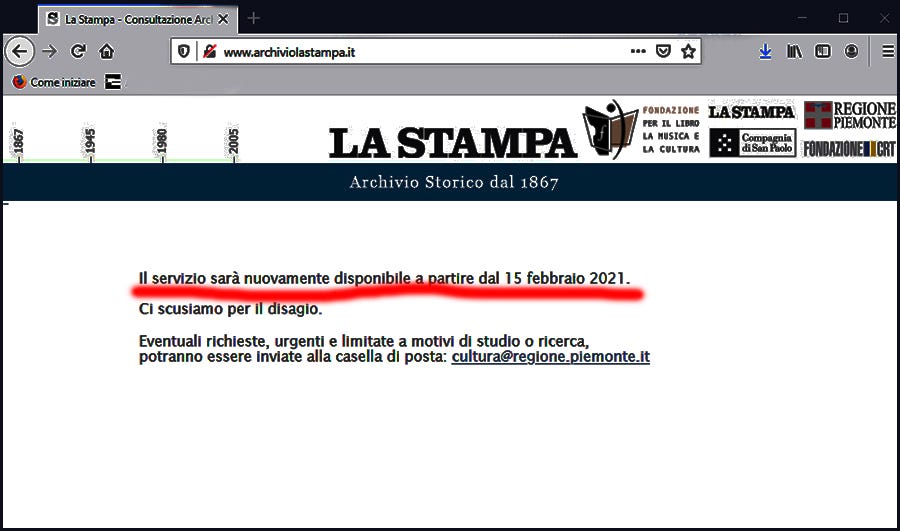Open the Fondazione CRT logo
The height and width of the screenshot is (531, 900).
[x=849, y=149]
